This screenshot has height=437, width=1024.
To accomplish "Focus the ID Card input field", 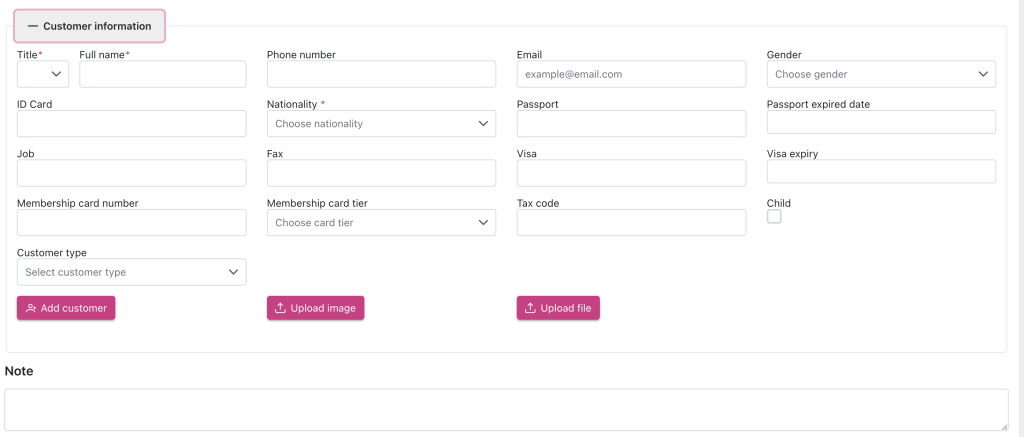I will (x=131, y=124).
